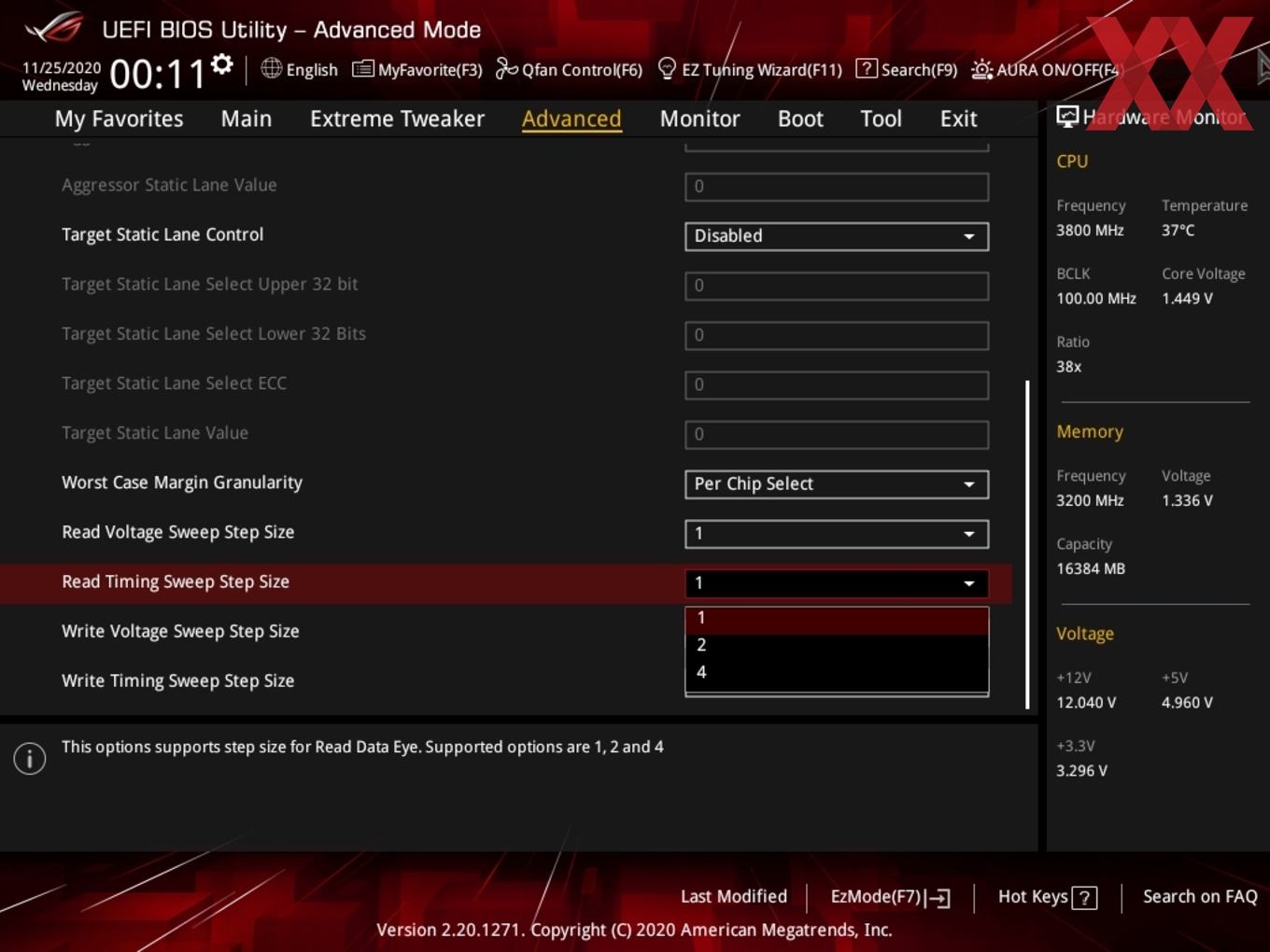
Task: Click the 00:11 clock display
Action: [x=157, y=74]
